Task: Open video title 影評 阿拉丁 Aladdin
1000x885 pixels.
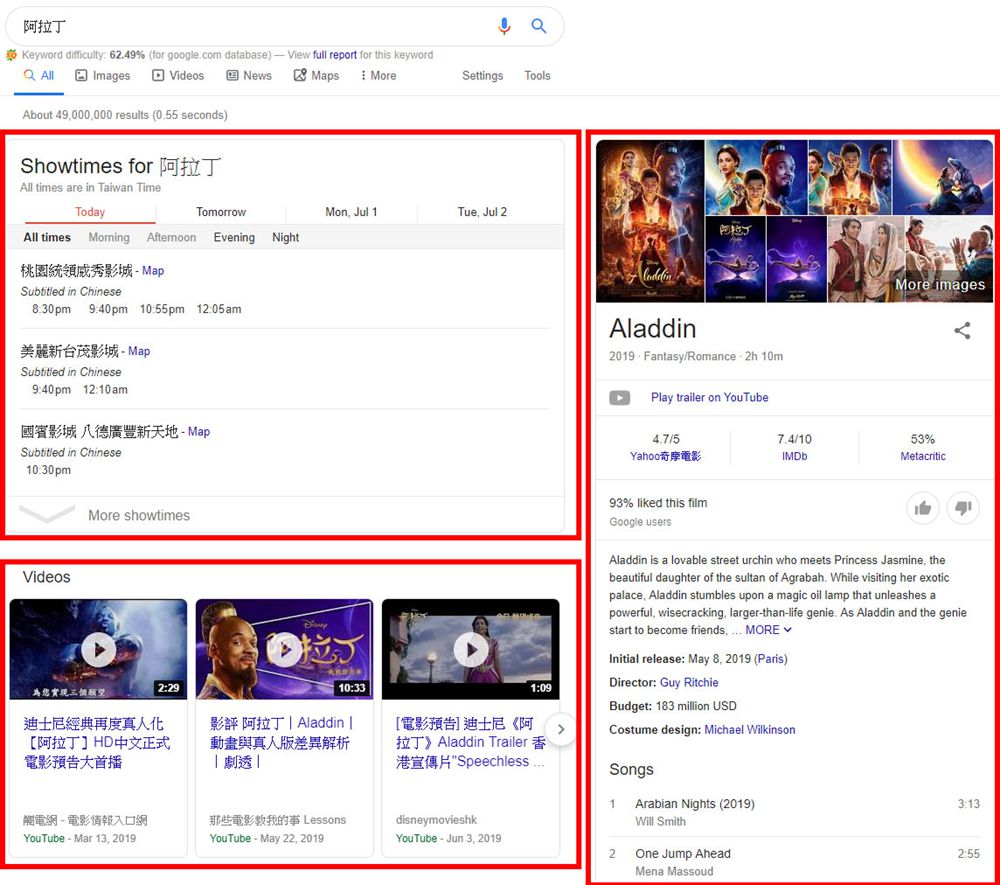Action: (x=281, y=743)
